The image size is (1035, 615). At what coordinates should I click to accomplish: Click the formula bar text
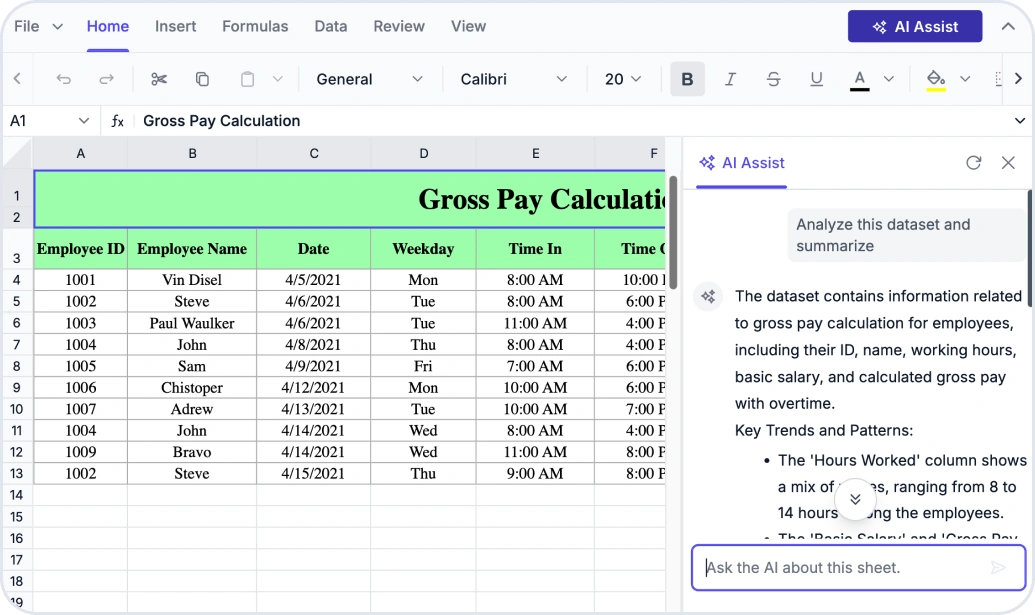pos(222,121)
